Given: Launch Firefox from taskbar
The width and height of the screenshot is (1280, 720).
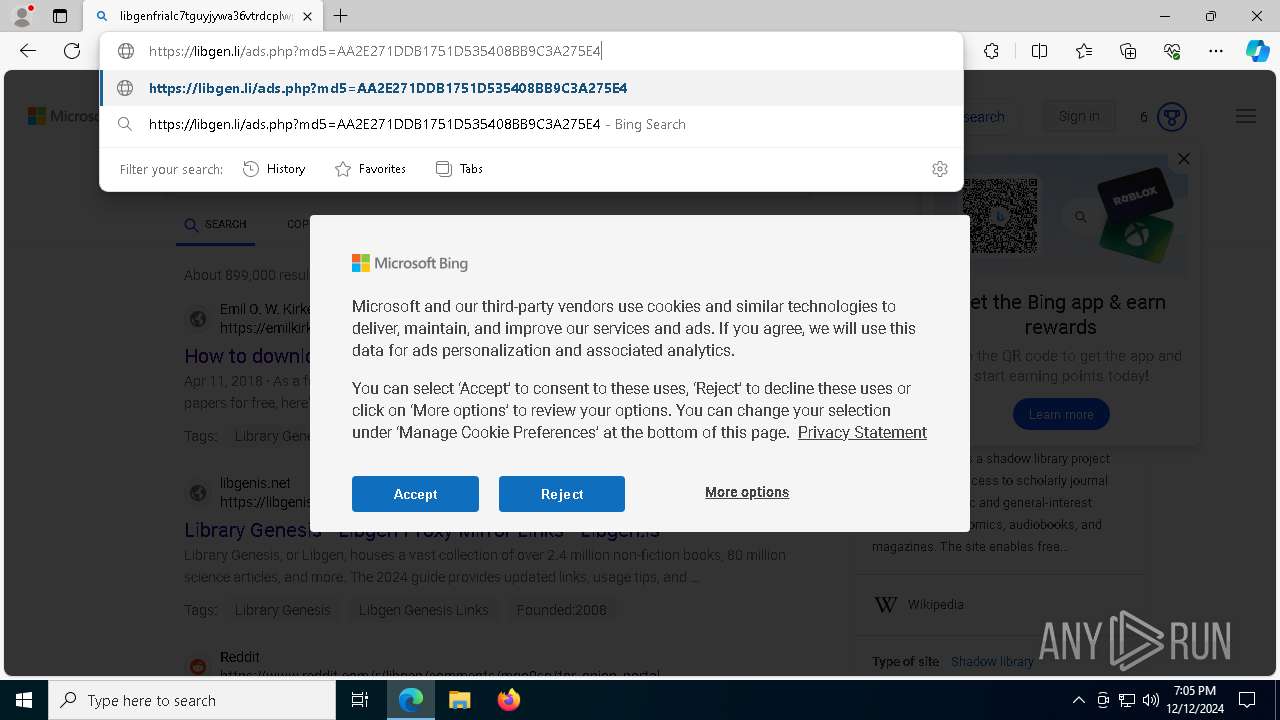Looking at the screenshot, I should [508, 700].
